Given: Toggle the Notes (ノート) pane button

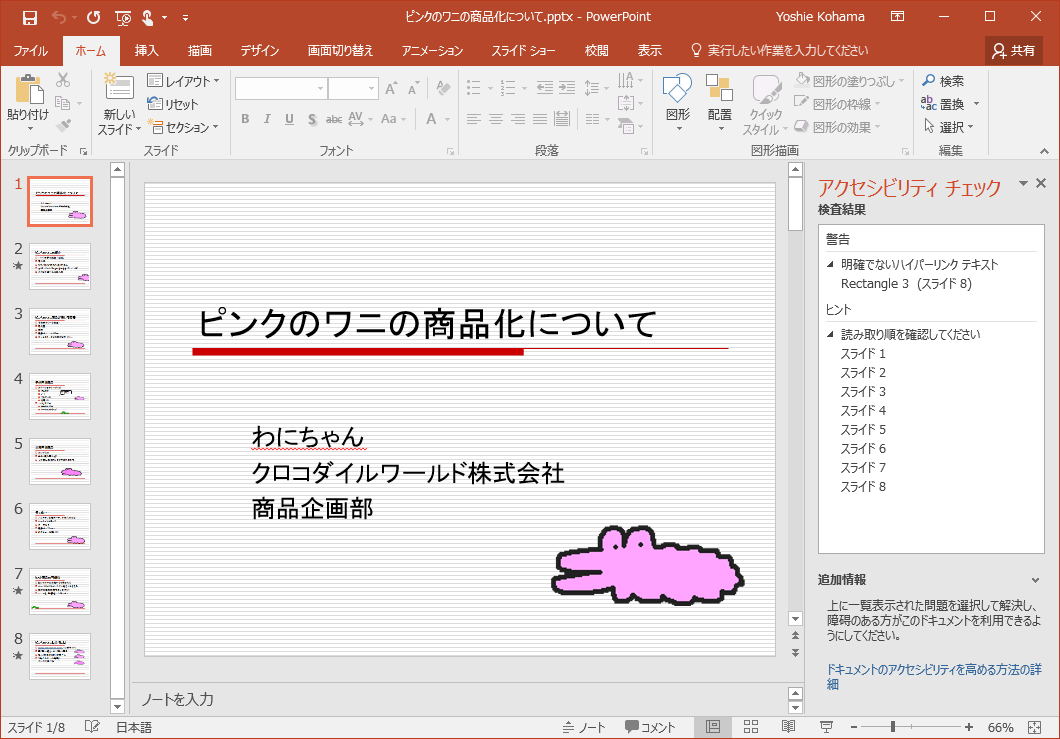Looking at the screenshot, I should tap(584, 727).
